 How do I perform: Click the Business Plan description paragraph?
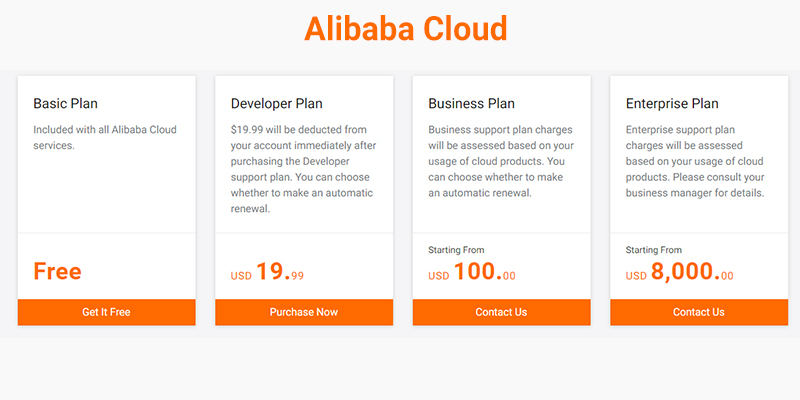(x=501, y=161)
